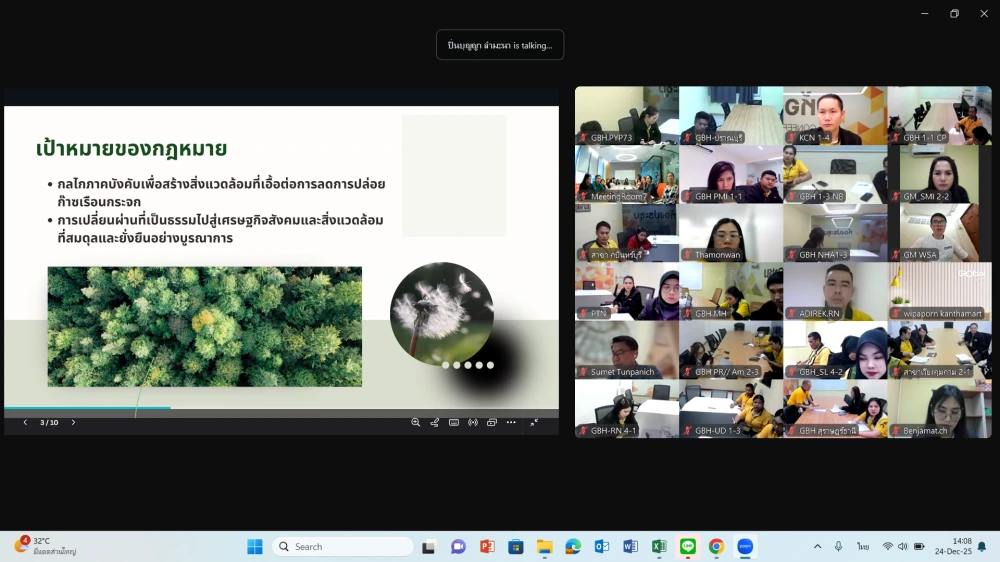Select the GBH.MH participant video tile
1000x562 pixels.
pyautogui.click(x=731, y=292)
